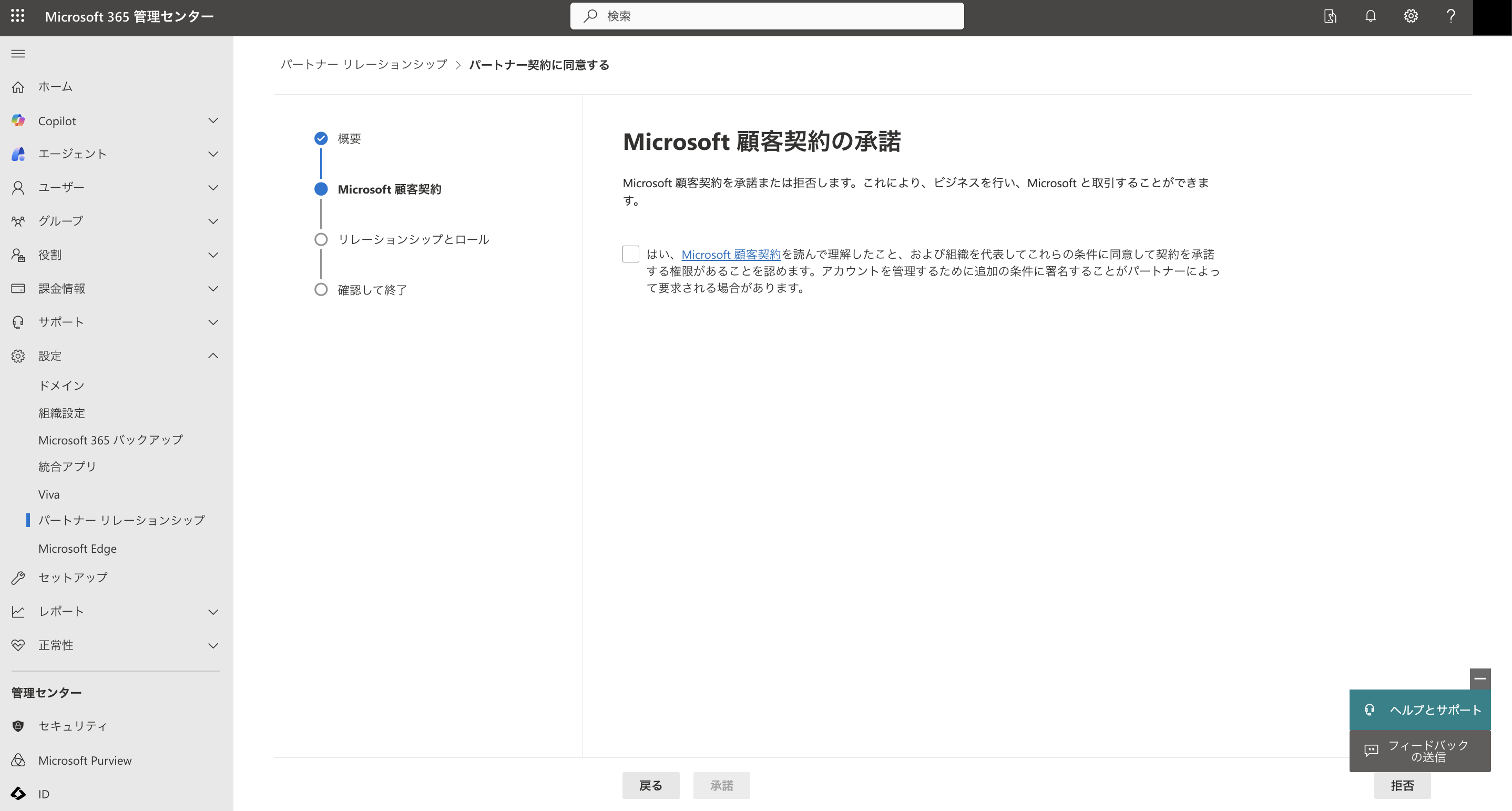The height and width of the screenshot is (811, 1512).
Task: Collapse the navigation hamburger menu
Action: coord(18,54)
